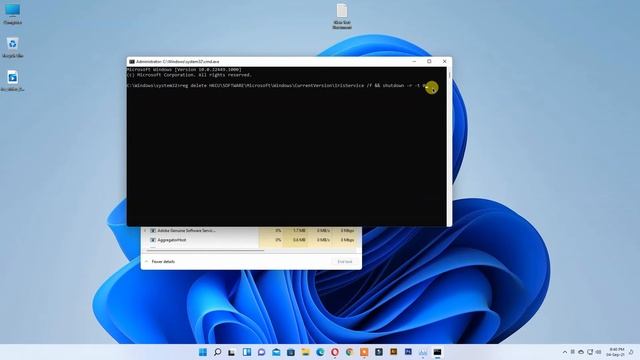Open the Widgets panel icon
640x360 pixels.
tap(247, 352)
